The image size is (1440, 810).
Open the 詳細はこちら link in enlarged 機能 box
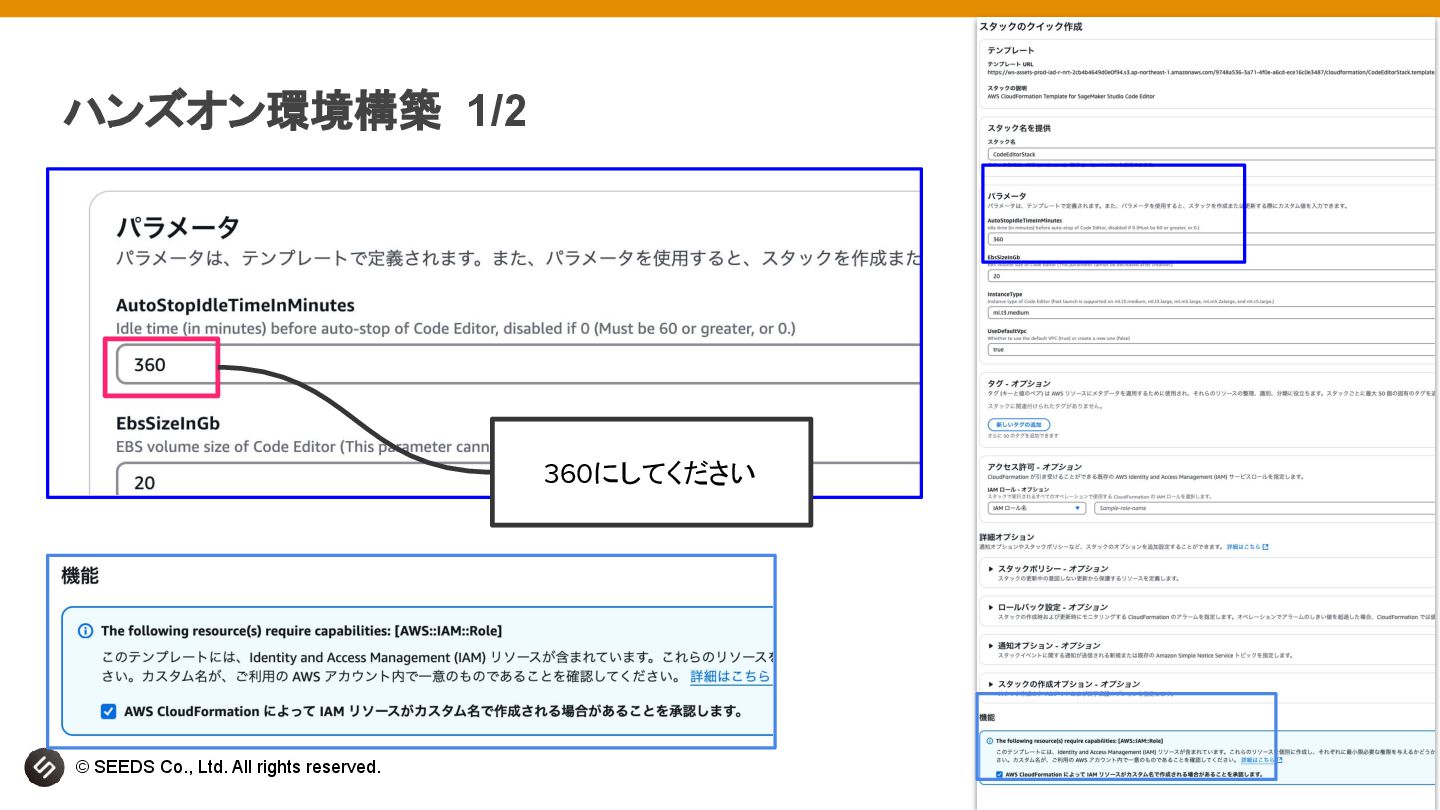[730, 677]
